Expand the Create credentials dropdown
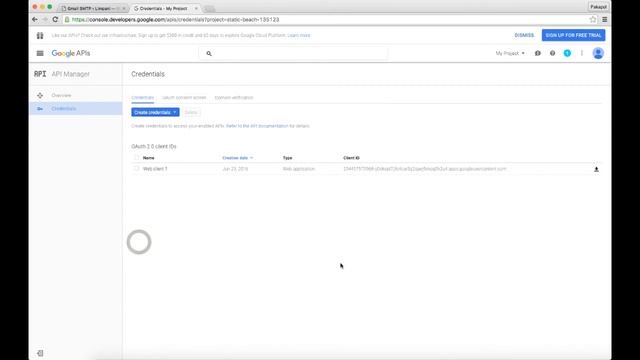Screen dimensions: 640x360 click(155, 112)
